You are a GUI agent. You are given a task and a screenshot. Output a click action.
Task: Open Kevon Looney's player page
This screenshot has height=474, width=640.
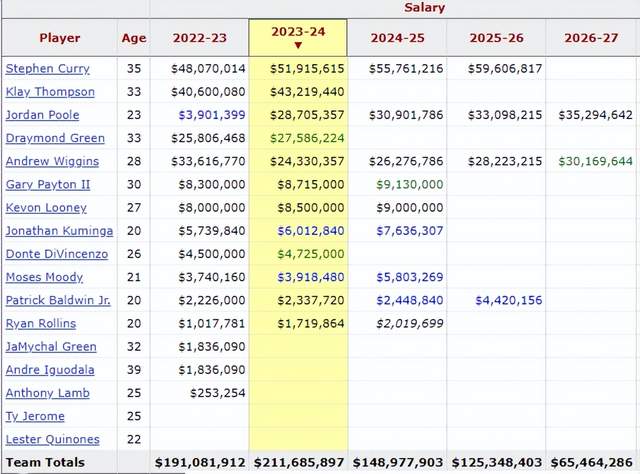pyautogui.click(x=46, y=208)
